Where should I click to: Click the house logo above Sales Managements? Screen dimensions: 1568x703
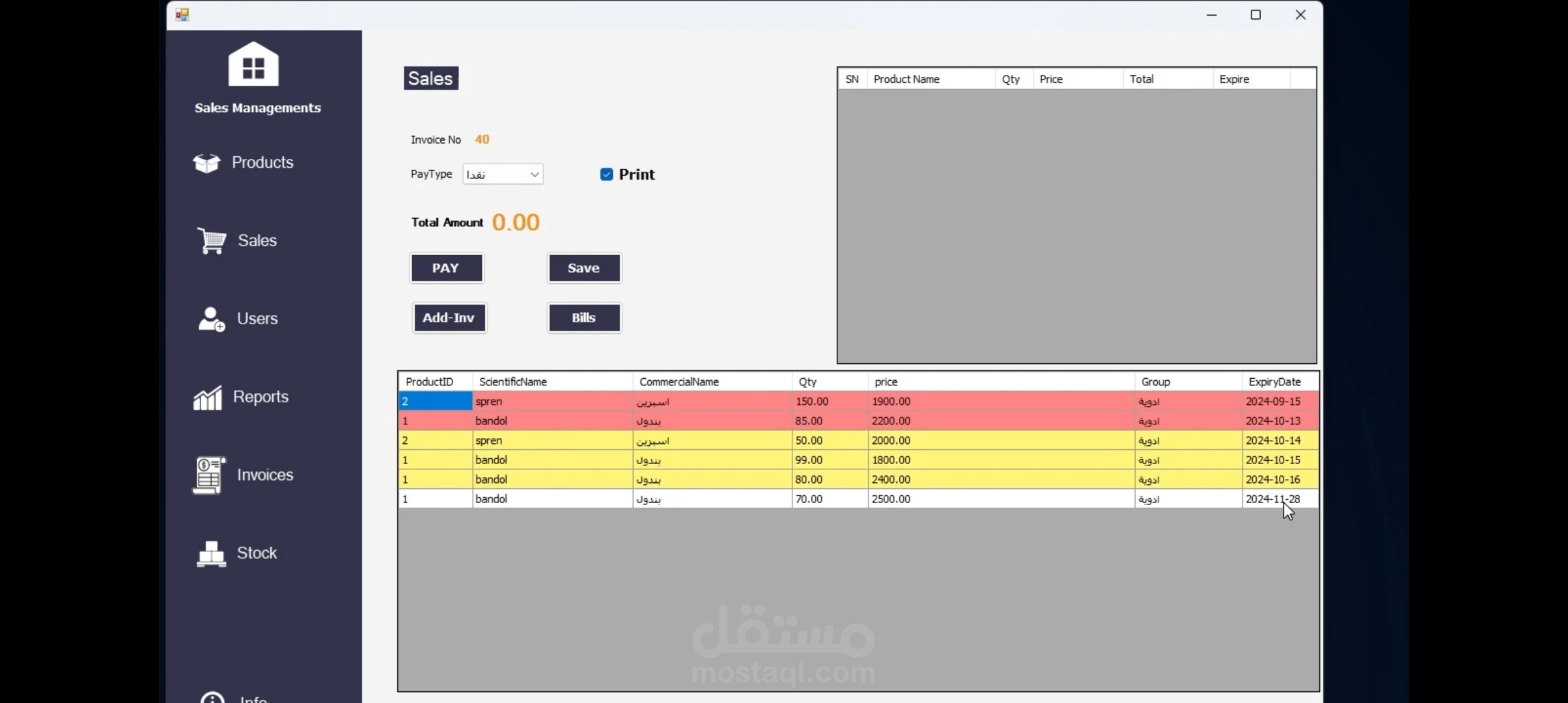pyautogui.click(x=253, y=64)
